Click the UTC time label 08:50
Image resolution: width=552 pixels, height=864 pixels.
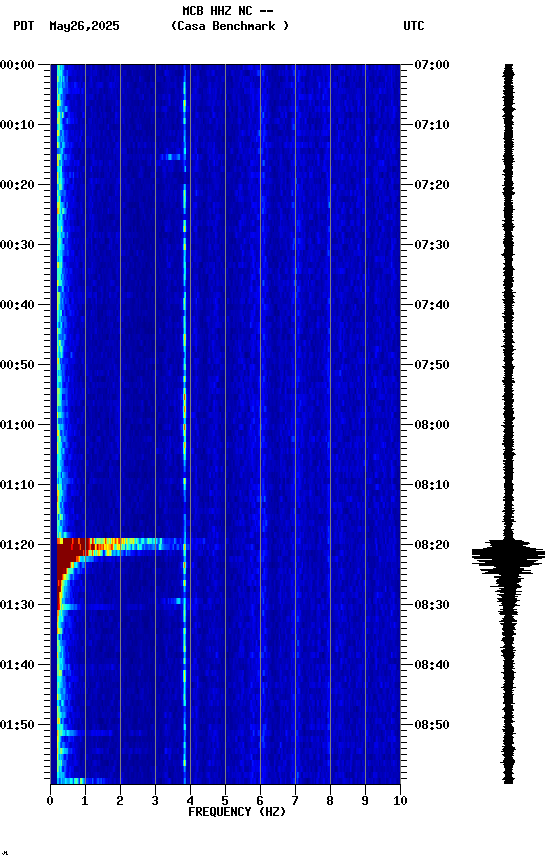432,725
